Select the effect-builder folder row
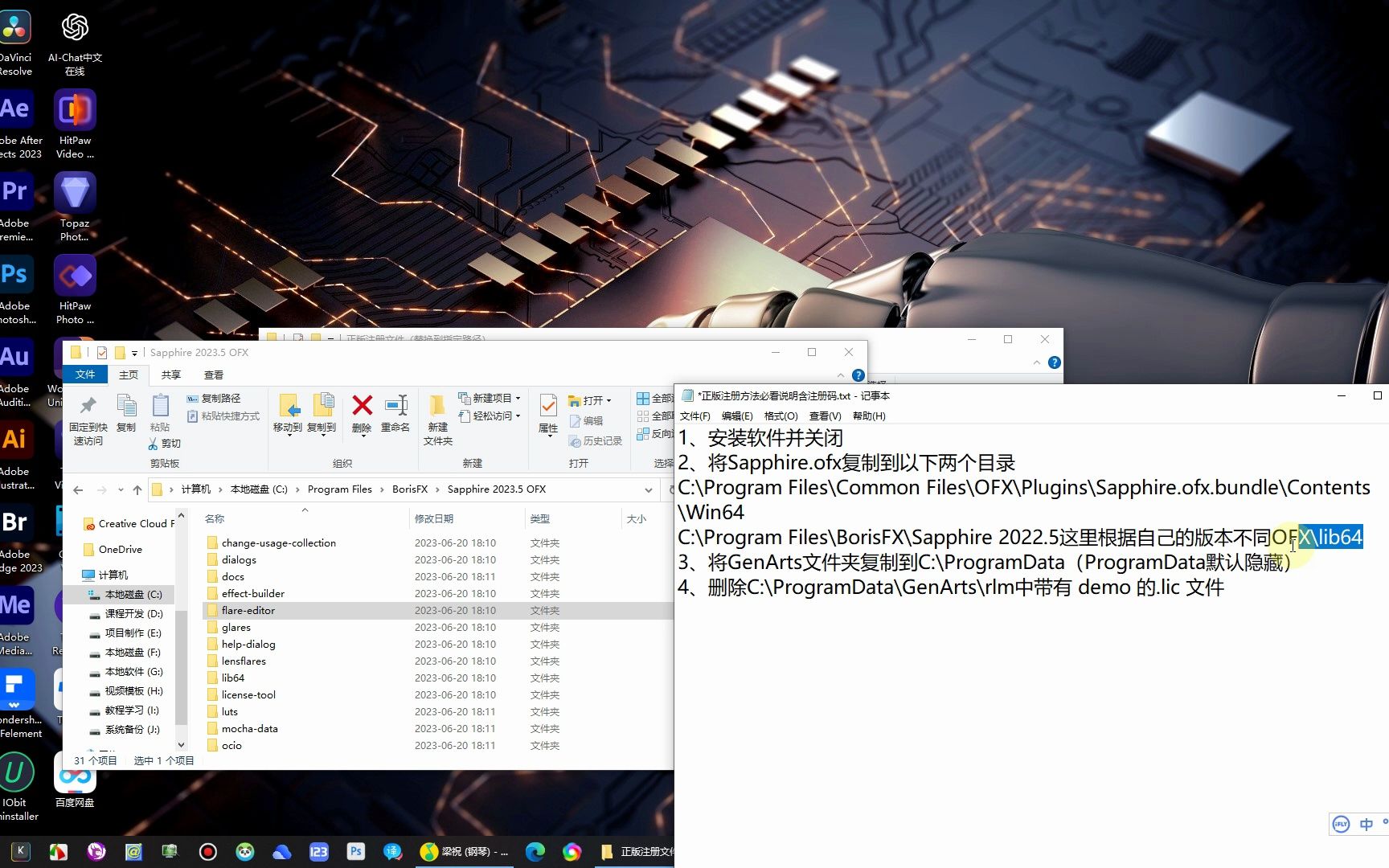Viewport: 1389px width, 868px height. click(x=437, y=594)
